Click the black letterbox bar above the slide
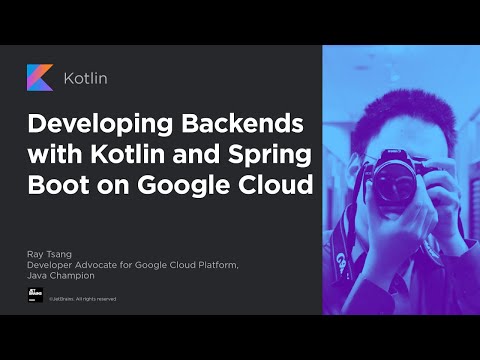 (x=240, y=22)
